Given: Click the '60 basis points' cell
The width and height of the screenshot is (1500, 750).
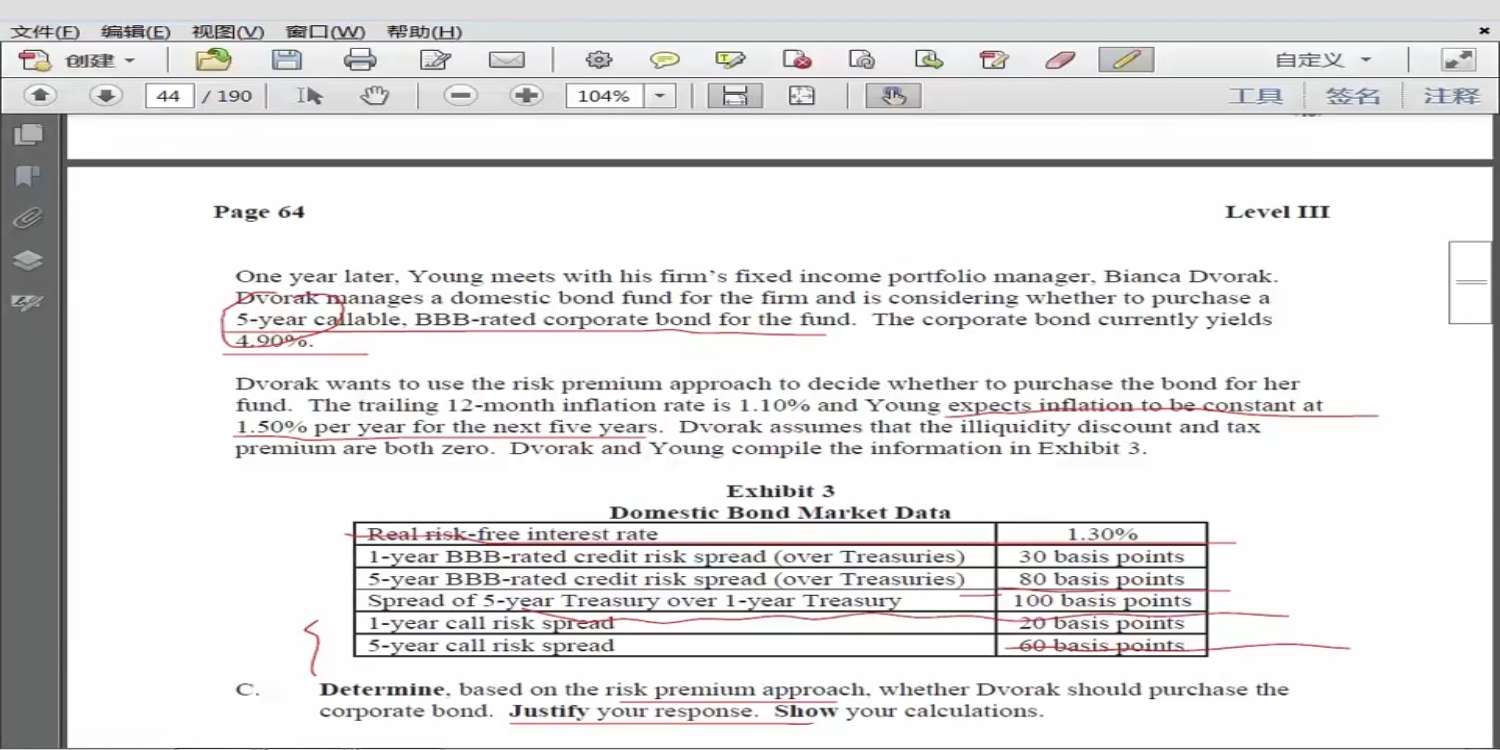Looking at the screenshot, I should 1101,645.
